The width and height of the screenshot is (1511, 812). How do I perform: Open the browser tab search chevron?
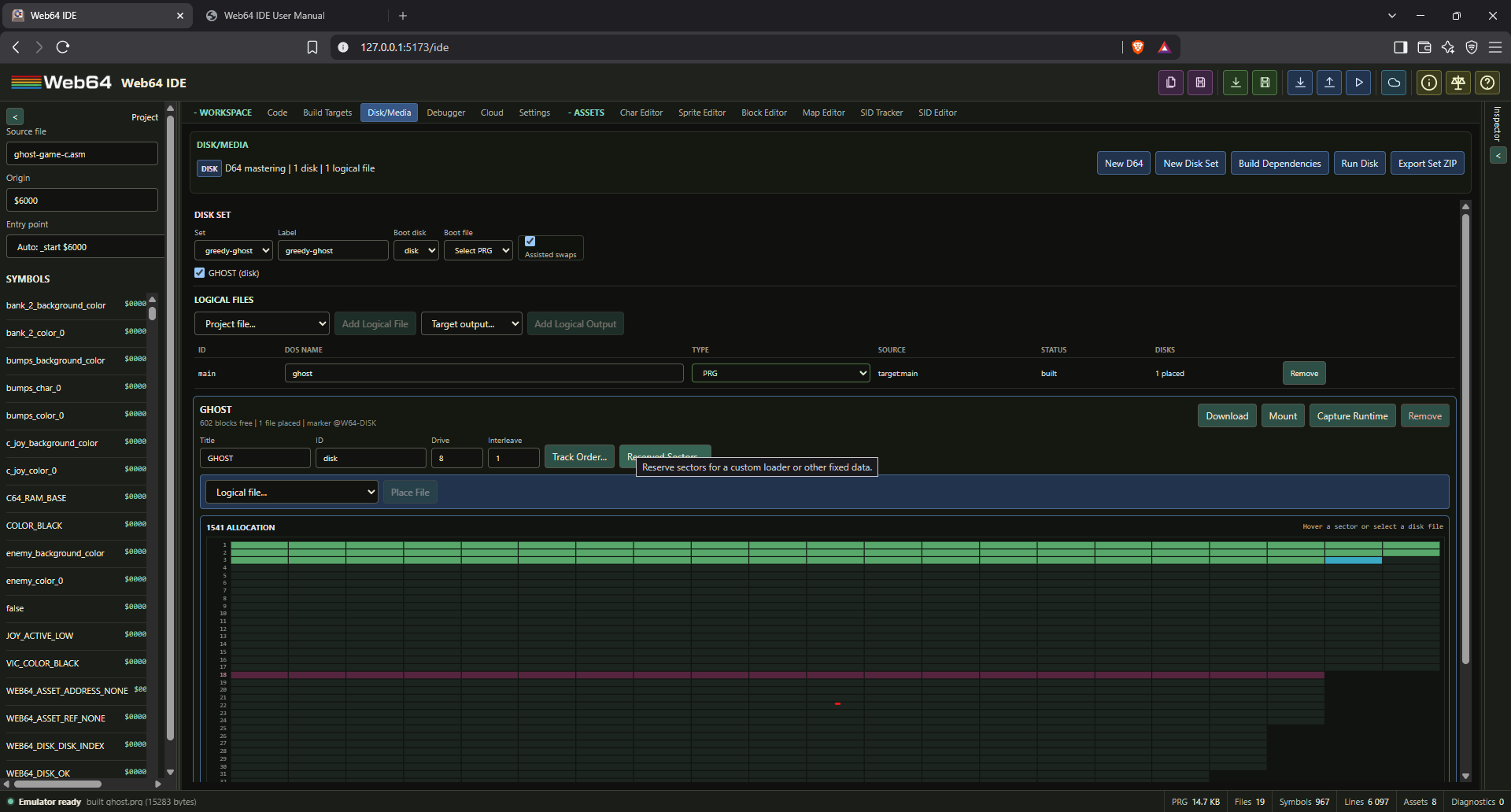tap(1392, 16)
